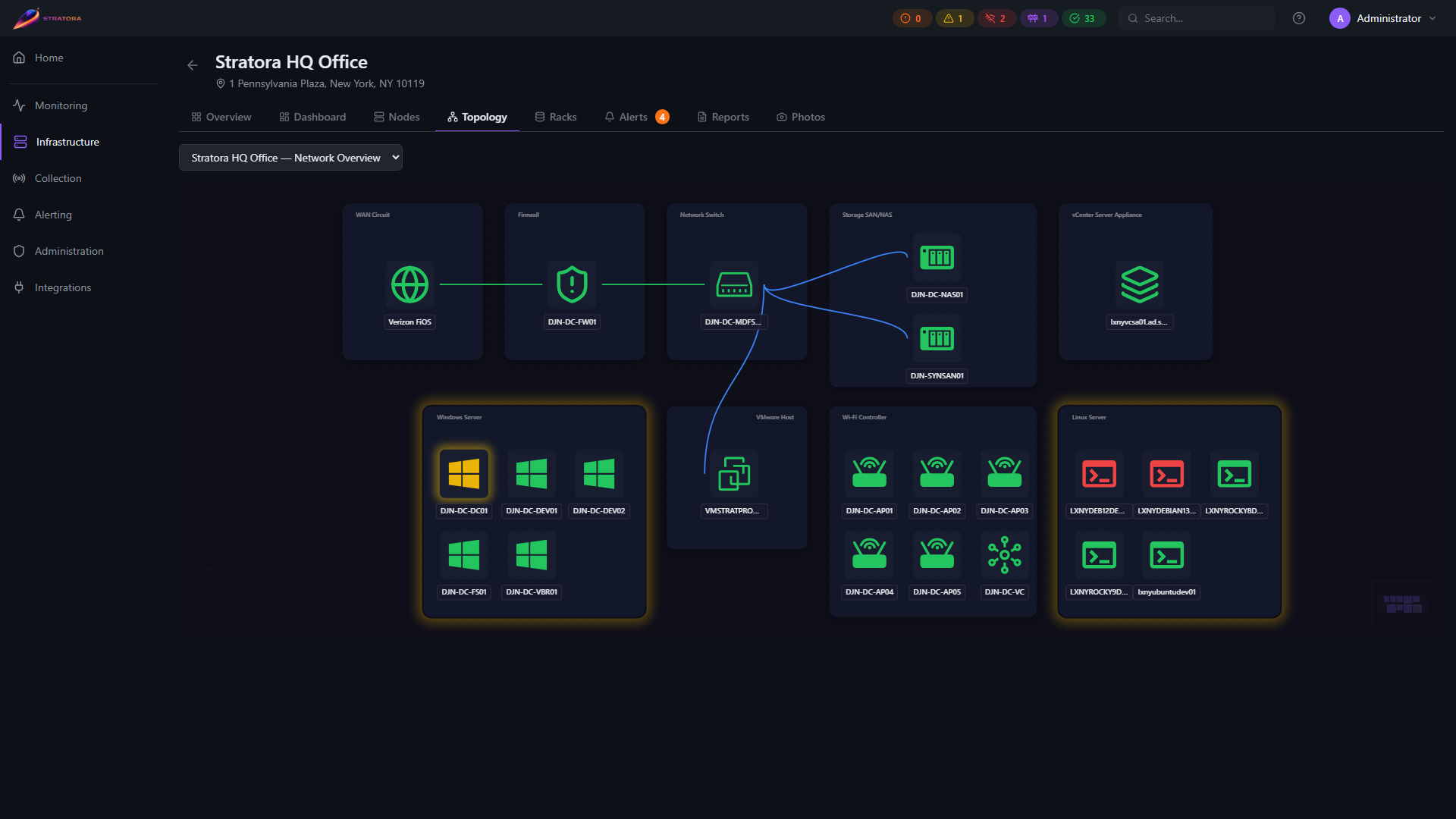The height and width of the screenshot is (819, 1456).
Task: Focus the Search input field
Action: [1197, 18]
